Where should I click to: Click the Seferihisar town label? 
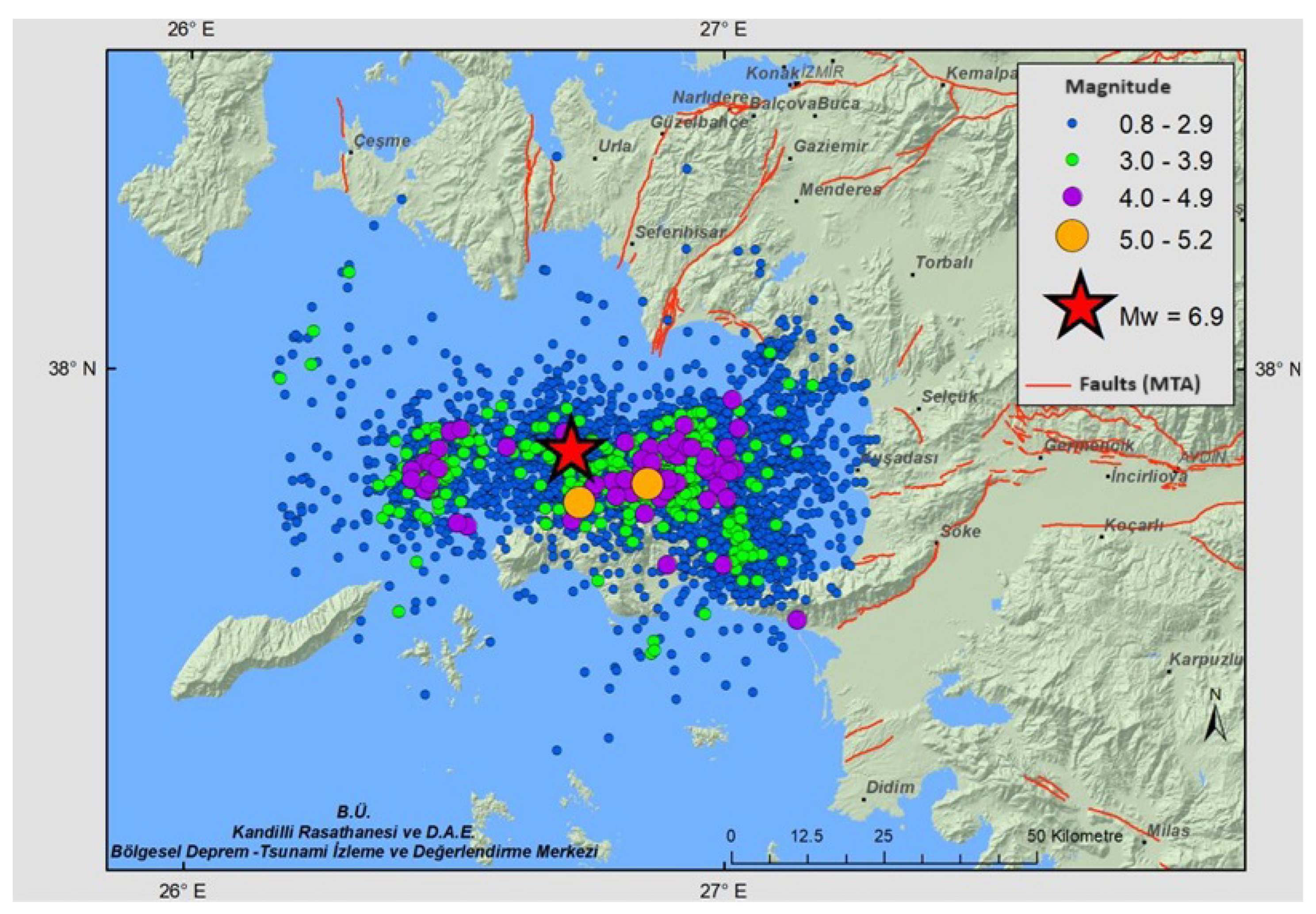pyautogui.click(x=680, y=232)
